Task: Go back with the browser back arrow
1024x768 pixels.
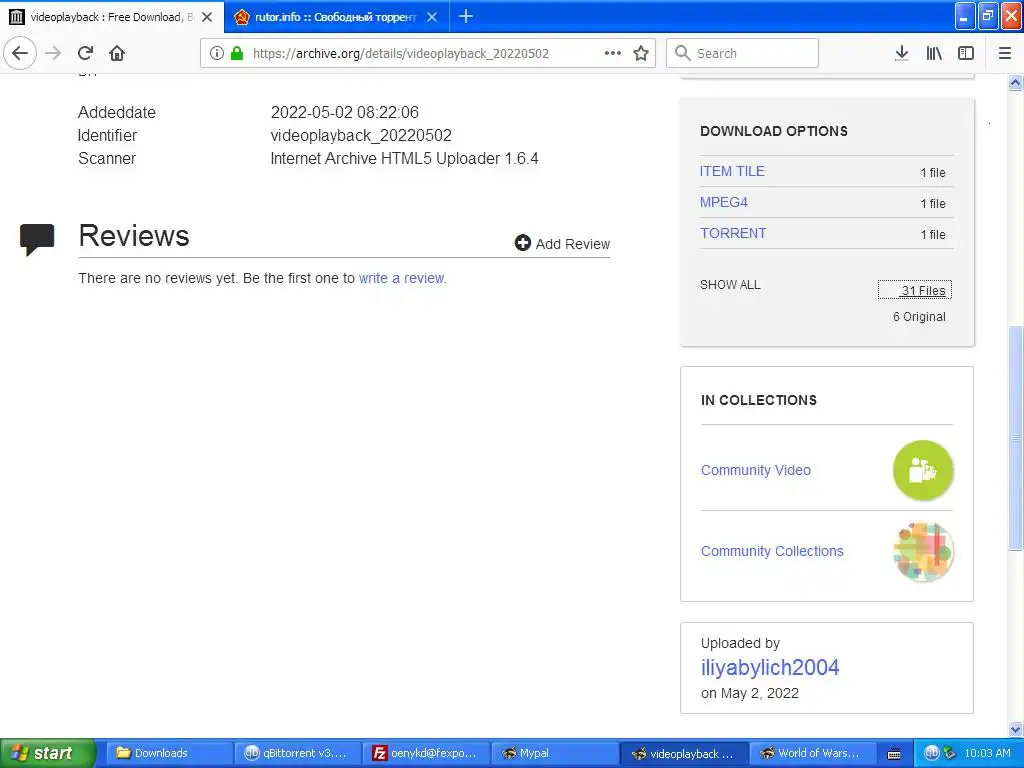Action: click(20, 53)
